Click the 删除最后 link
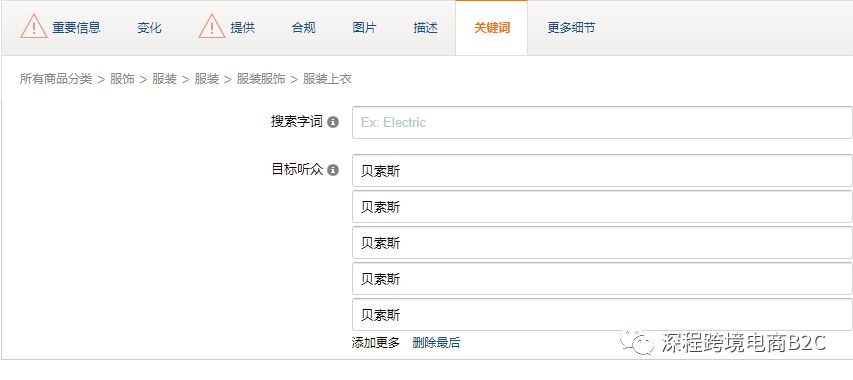The width and height of the screenshot is (853, 380). 436,342
